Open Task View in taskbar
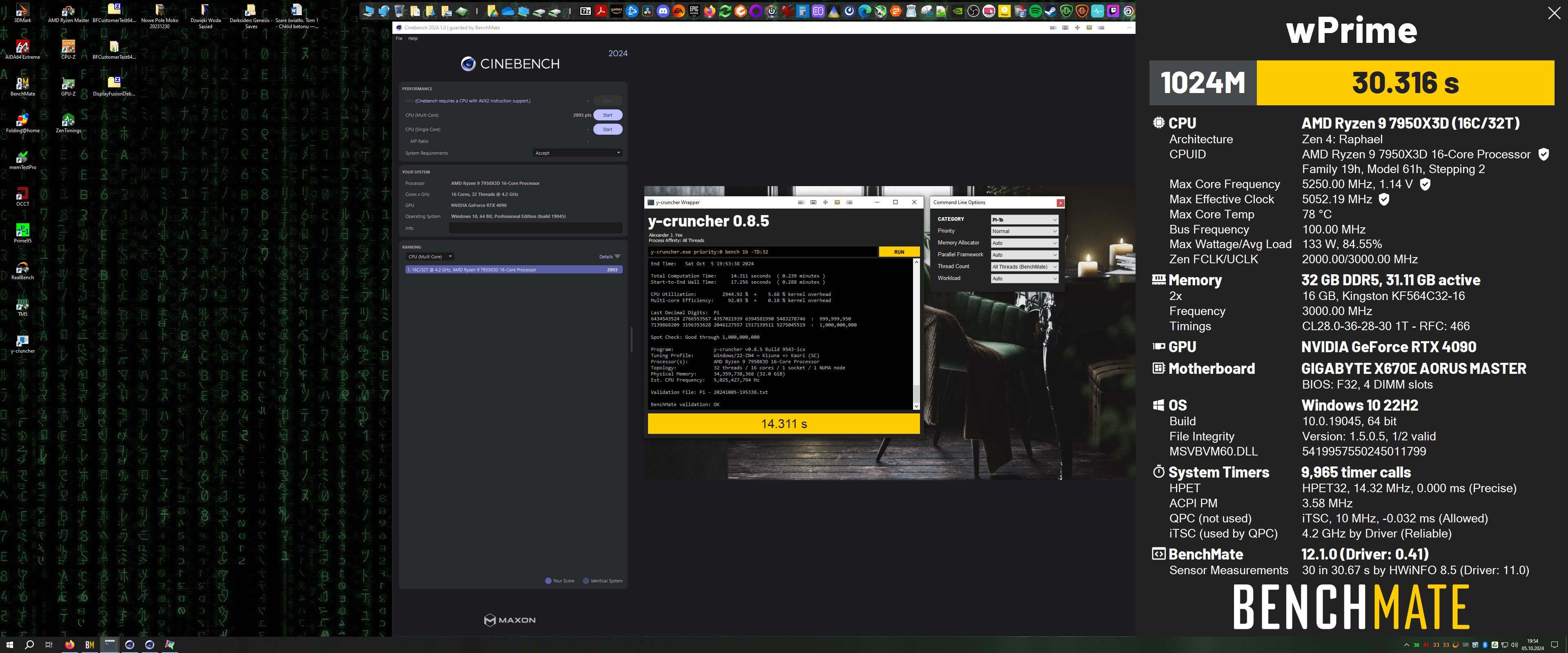The image size is (1568, 653). pos(49,644)
